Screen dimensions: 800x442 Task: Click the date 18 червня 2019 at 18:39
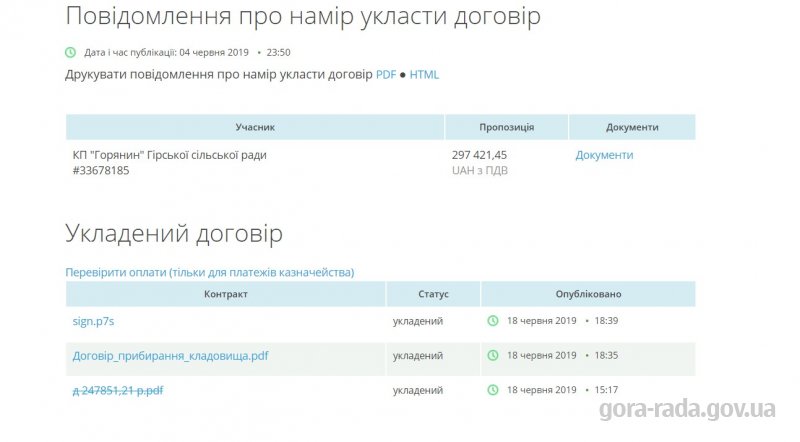tap(541, 321)
